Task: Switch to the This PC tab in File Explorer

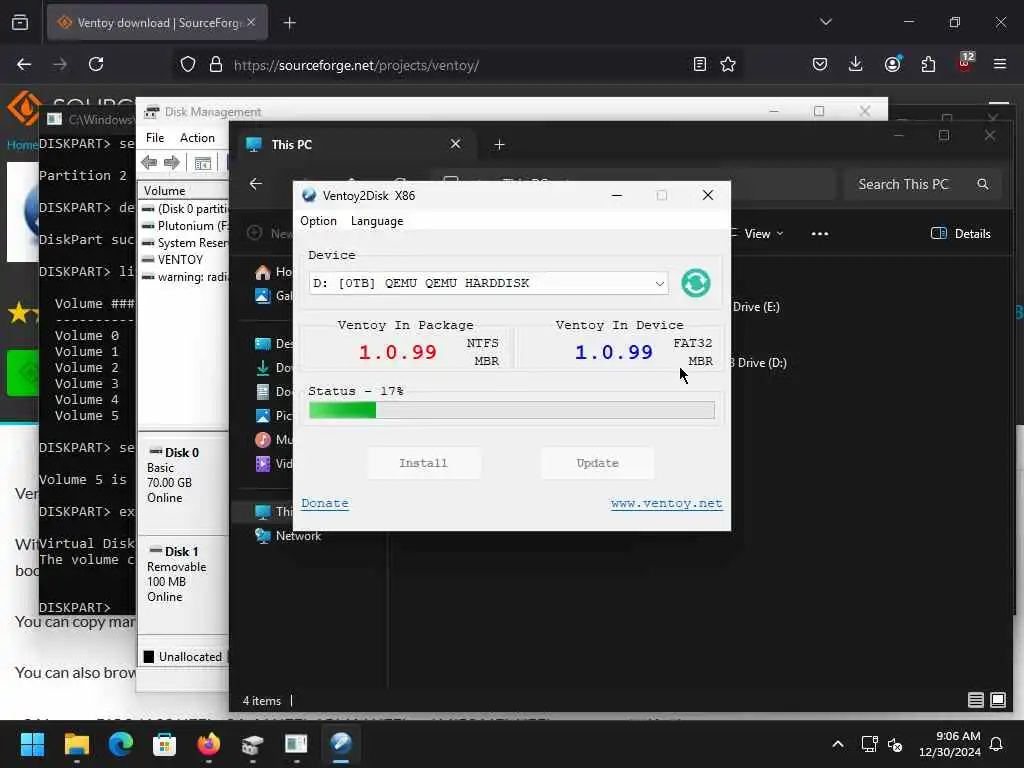Action: (x=346, y=144)
